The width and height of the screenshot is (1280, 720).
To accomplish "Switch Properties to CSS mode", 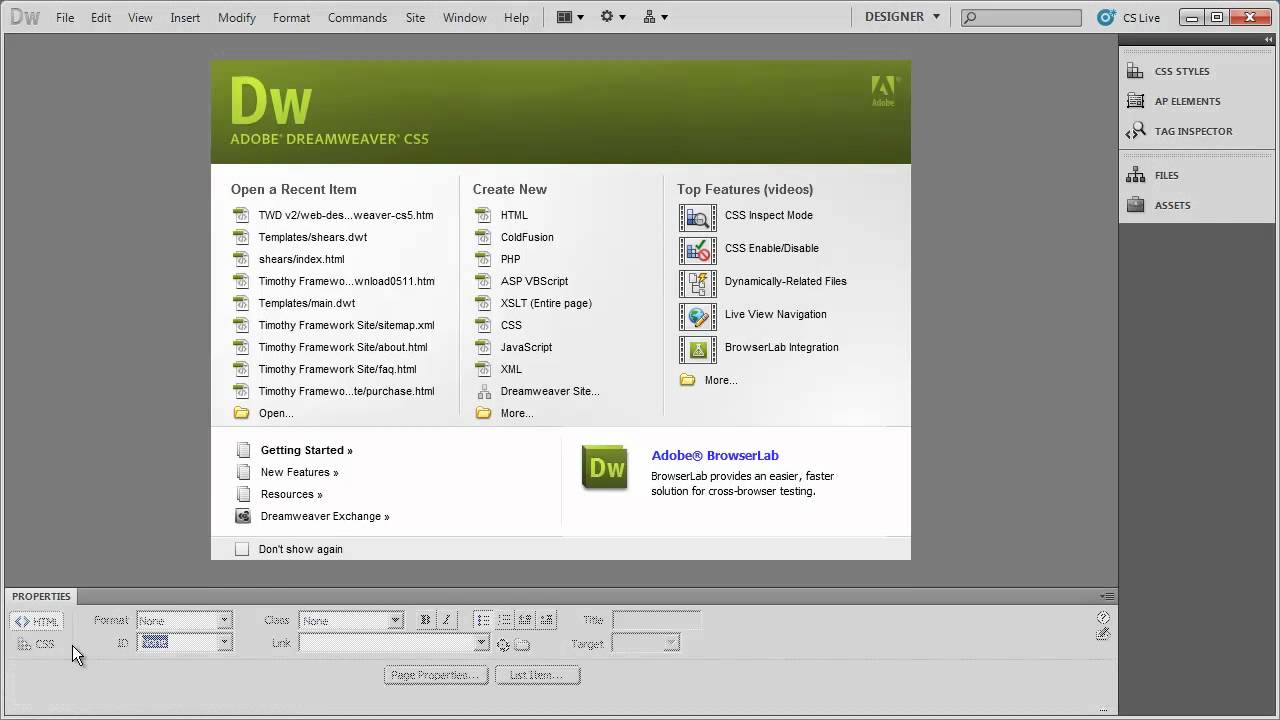I will click(37, 644).
